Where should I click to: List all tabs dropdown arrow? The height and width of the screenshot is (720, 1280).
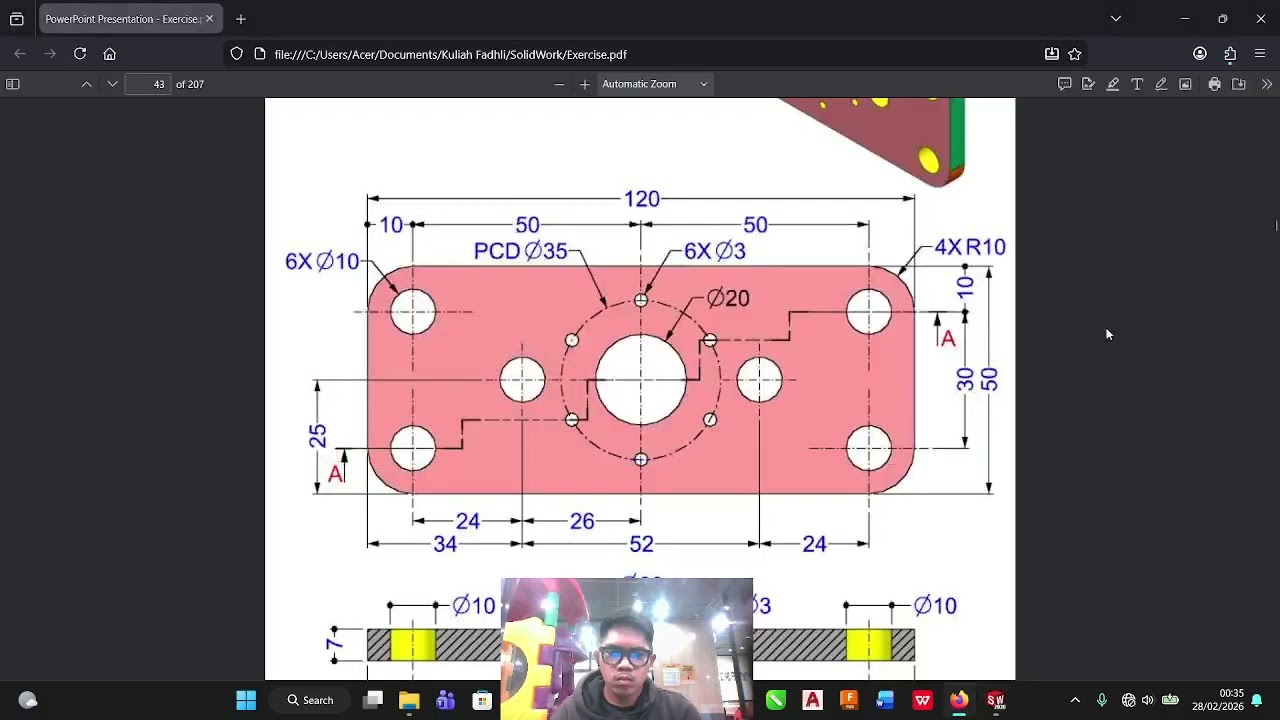pos(1116,19)
